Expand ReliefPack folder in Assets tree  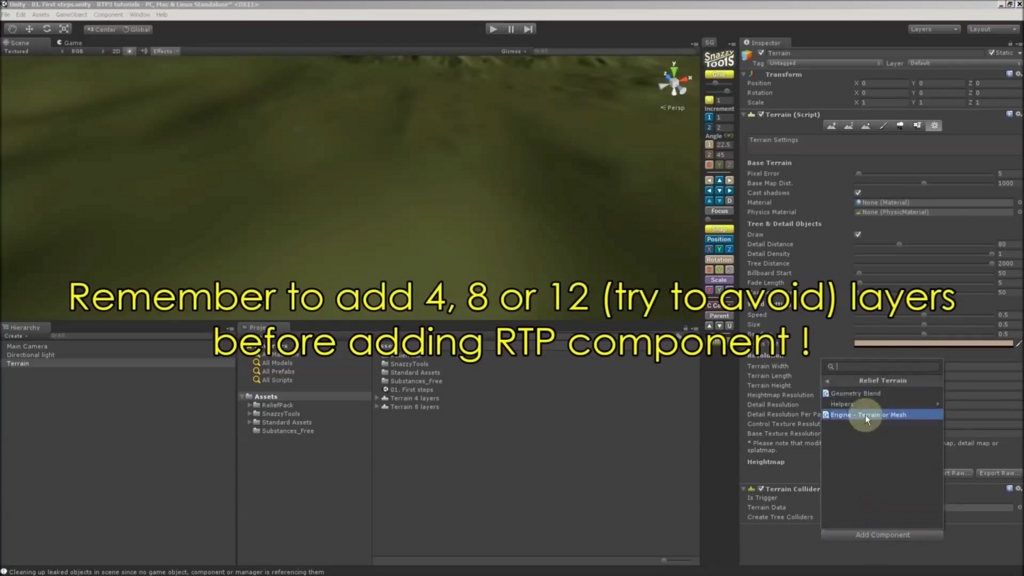tap(249, 405)
